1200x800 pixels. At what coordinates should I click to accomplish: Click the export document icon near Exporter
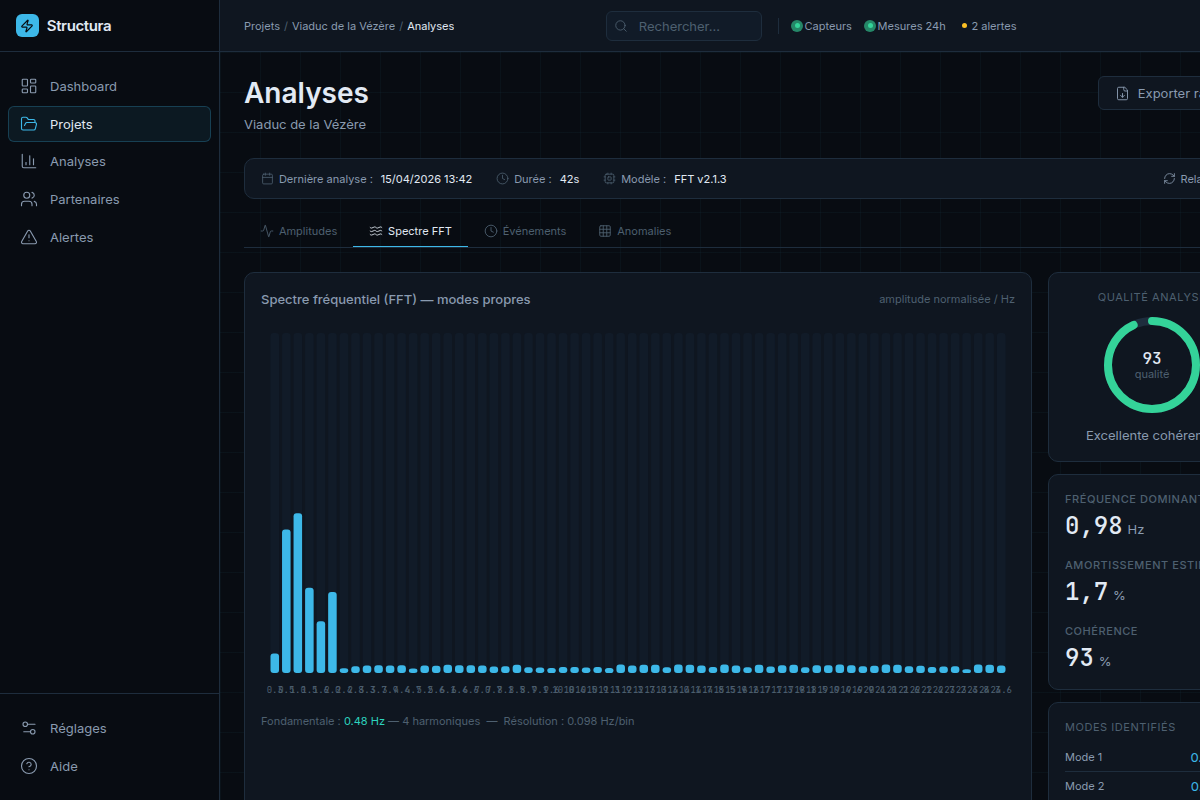point(1123,93)
